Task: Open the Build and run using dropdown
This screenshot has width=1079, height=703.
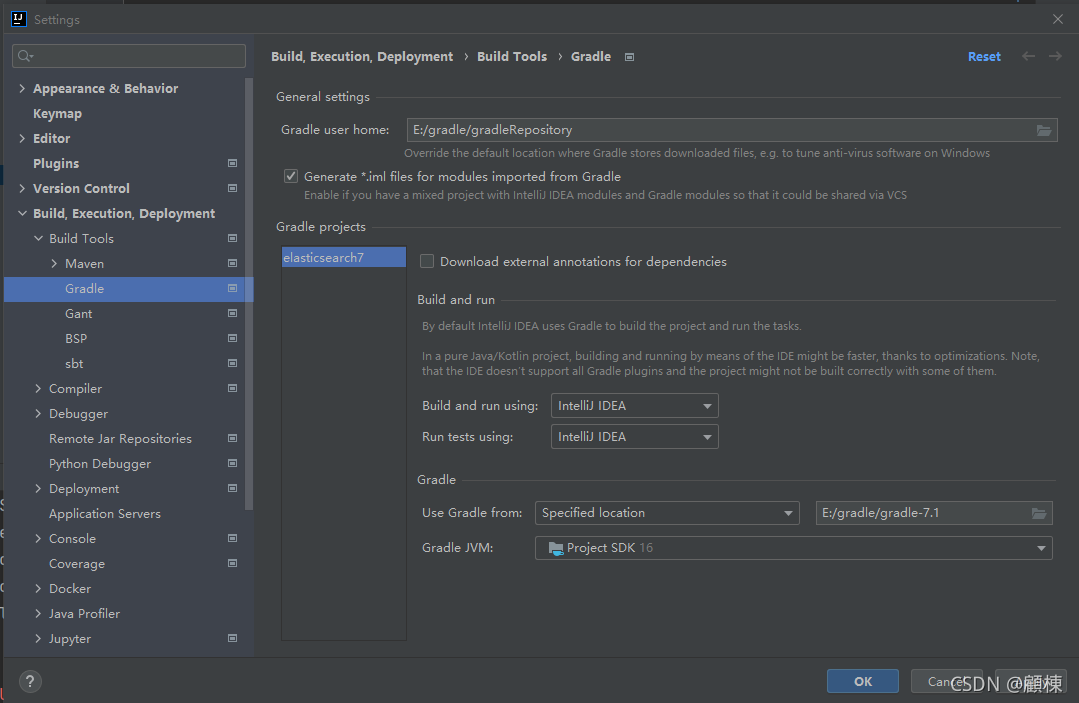Action: click(634, 406)
